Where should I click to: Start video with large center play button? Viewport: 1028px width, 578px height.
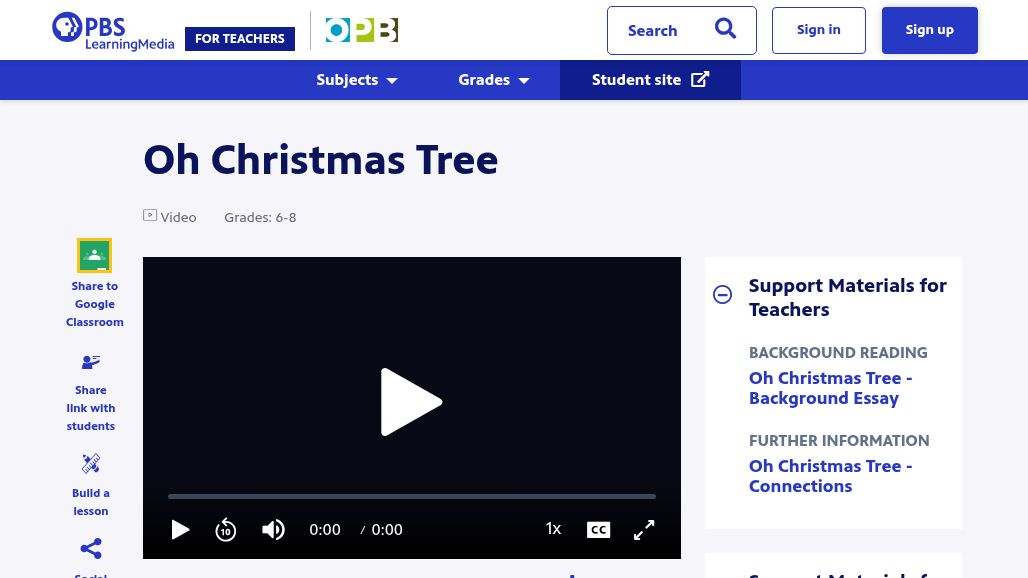(411, 402)
